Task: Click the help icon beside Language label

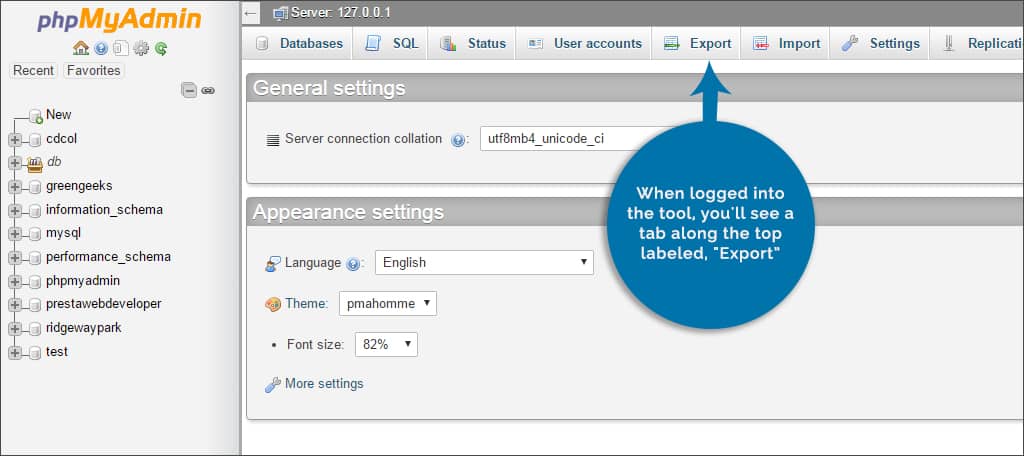Action: click(x=353, y=264)
